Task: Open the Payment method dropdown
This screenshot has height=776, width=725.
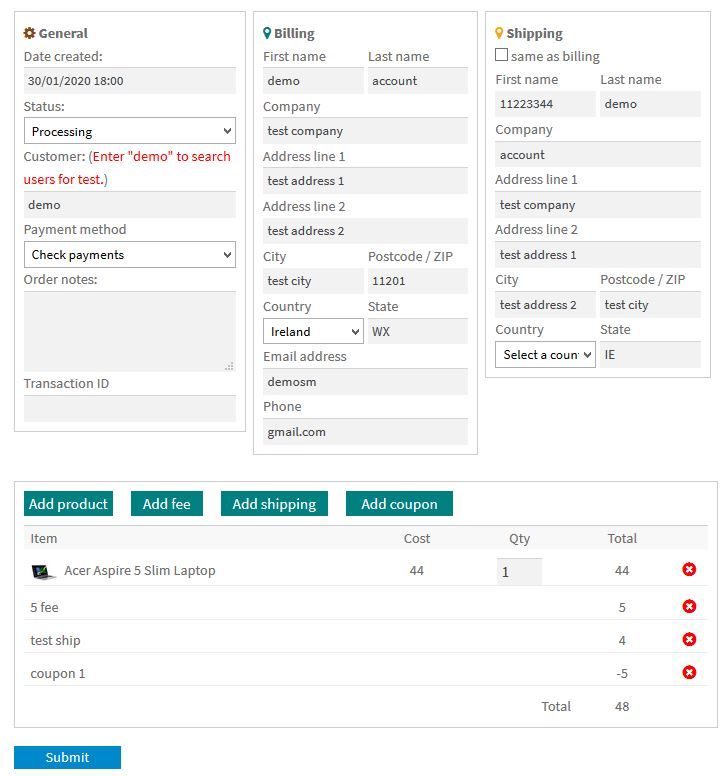Action: click(130, 254)
